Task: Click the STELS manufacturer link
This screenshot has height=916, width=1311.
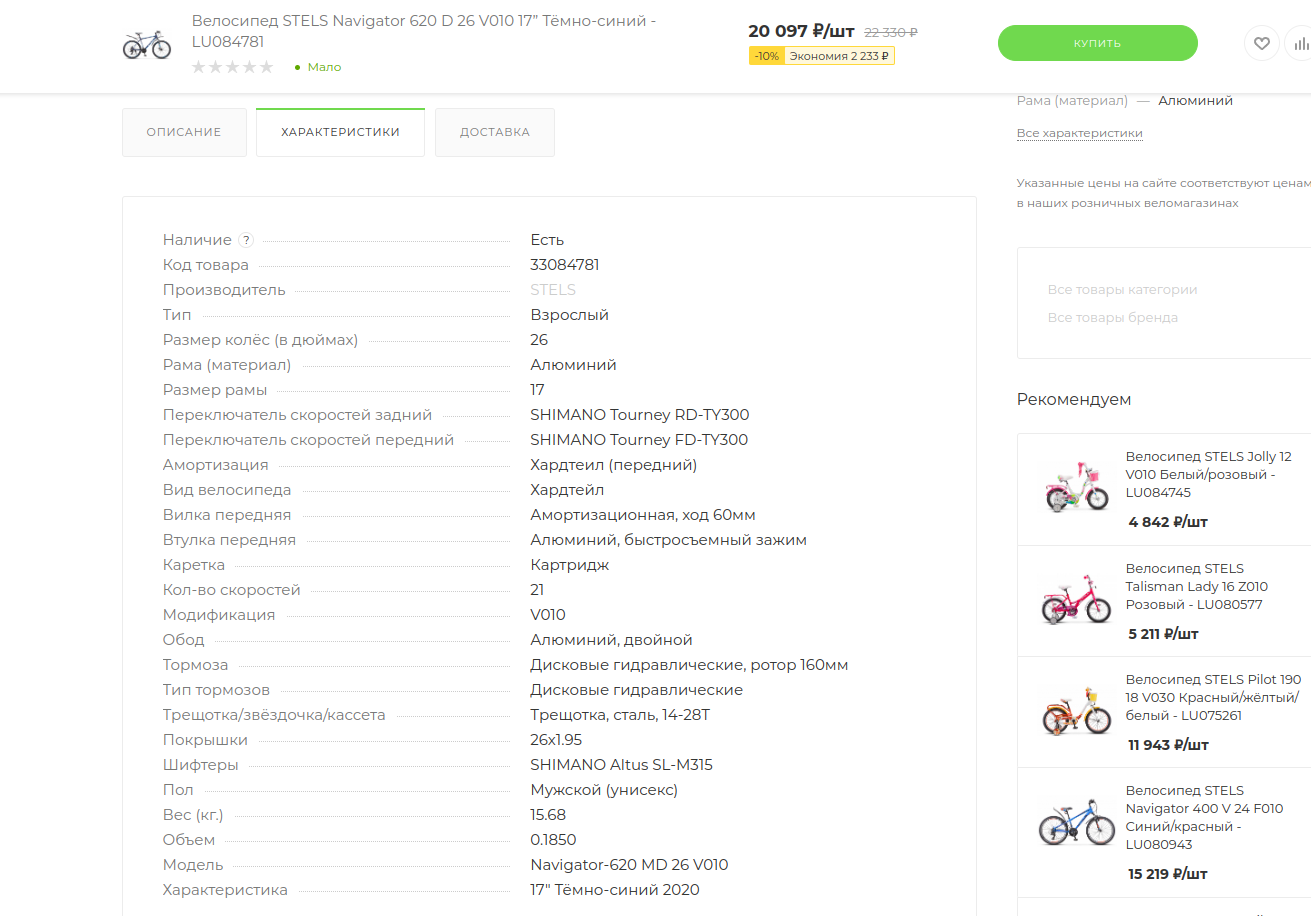Action: point(553,290)
